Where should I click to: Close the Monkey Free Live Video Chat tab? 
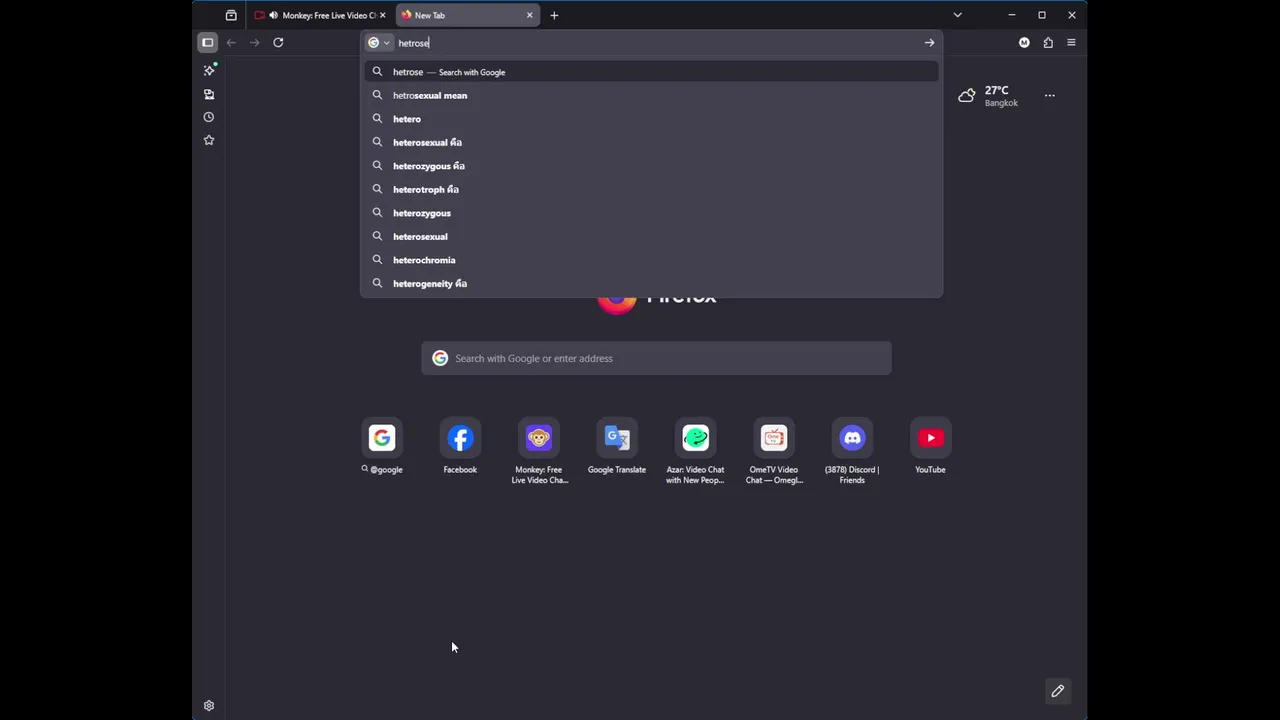382,15
